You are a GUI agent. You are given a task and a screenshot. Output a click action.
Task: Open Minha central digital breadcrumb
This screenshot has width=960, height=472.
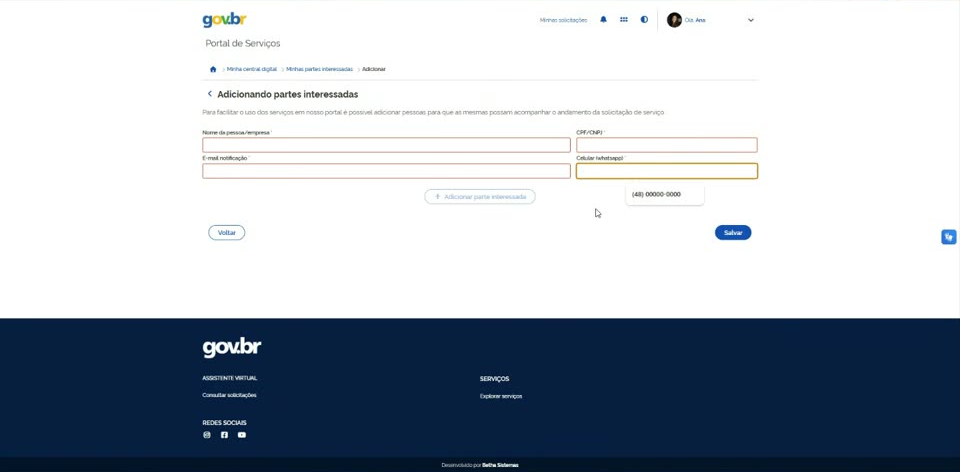tap(252, 69)
